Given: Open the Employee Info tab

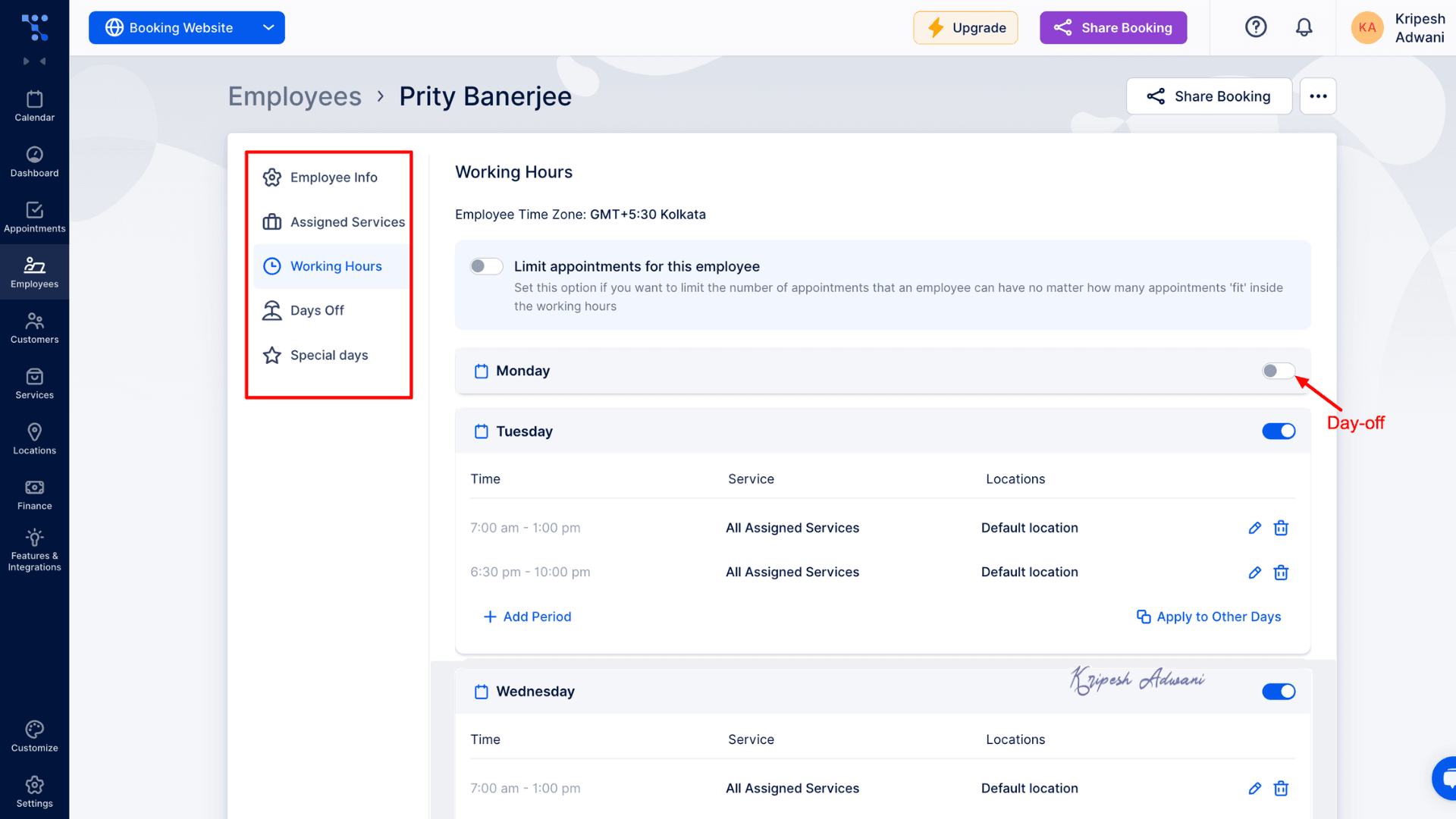Looking at the screenshot, I should [x=331, y=177].
